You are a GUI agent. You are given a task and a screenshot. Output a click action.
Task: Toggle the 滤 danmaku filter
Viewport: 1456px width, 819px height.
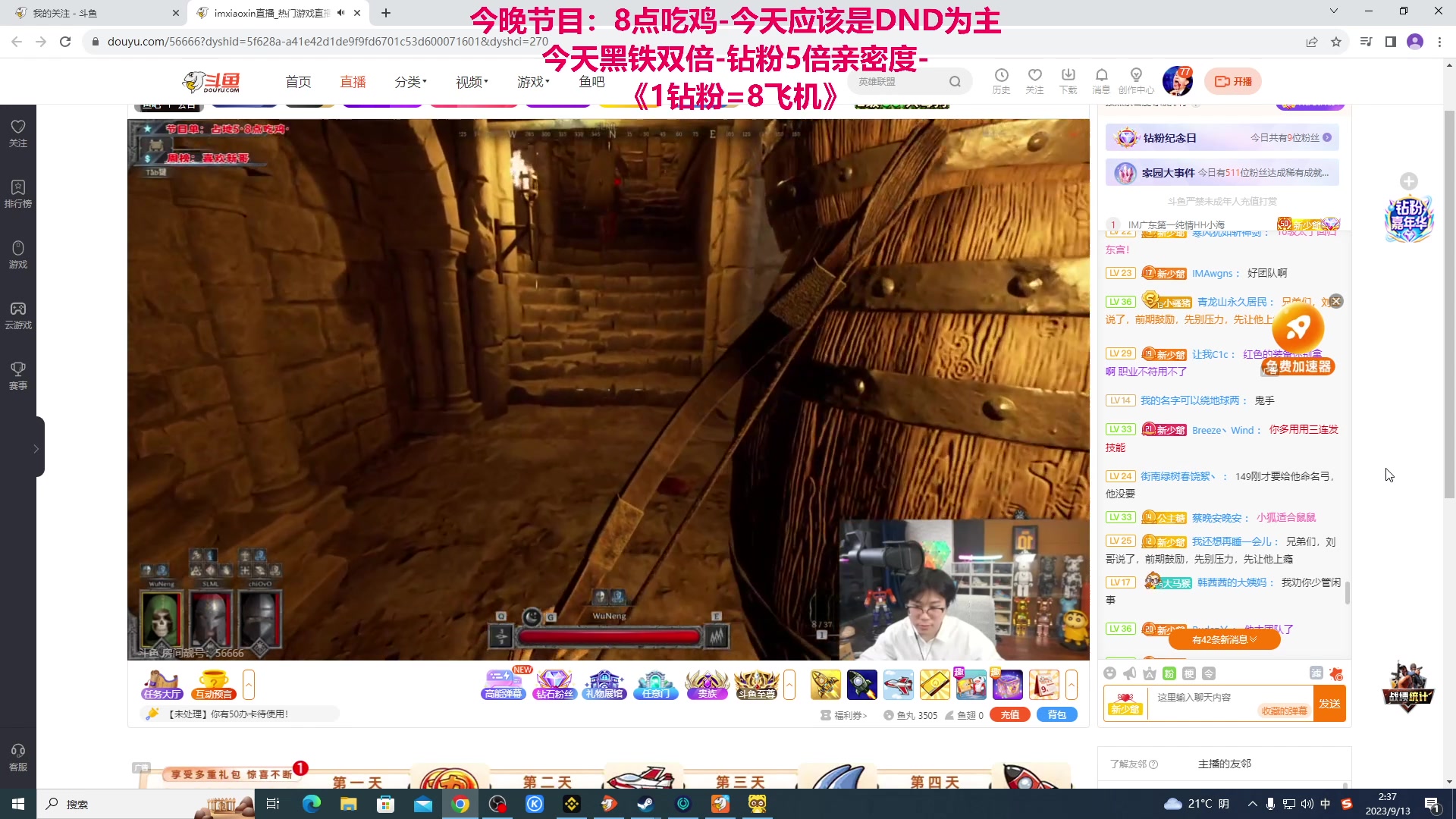(x=1316, y=673)
